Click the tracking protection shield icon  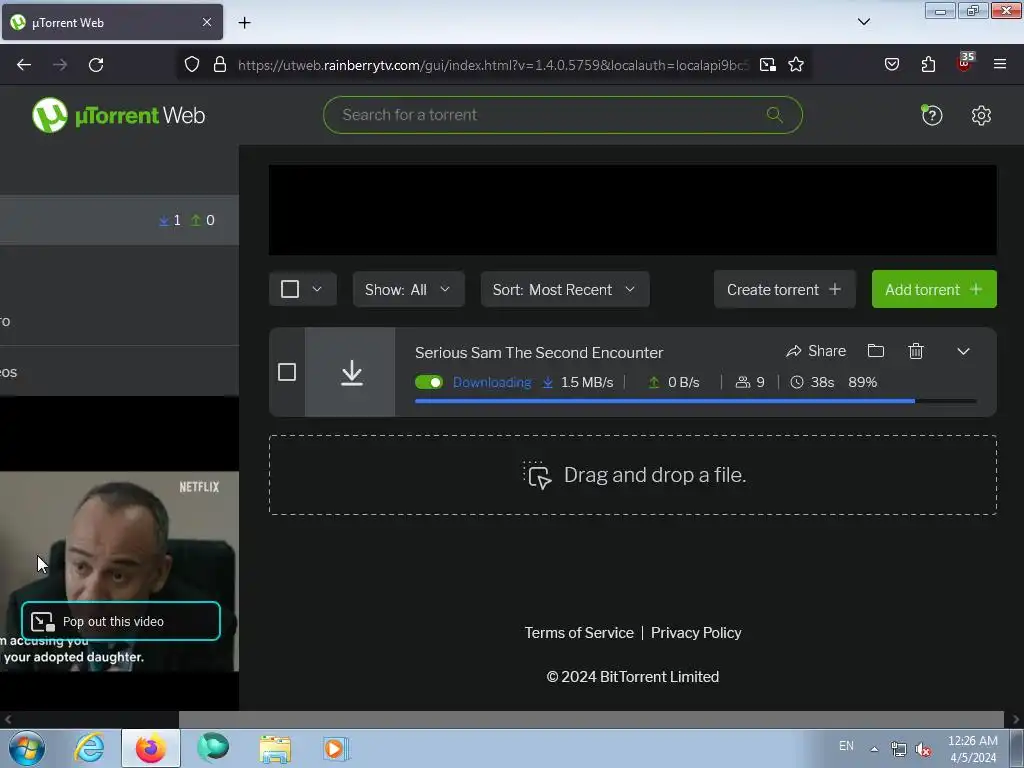[x=191, y=65]
